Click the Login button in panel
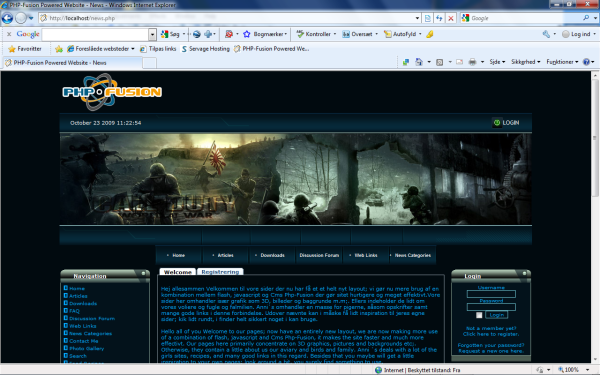The height and width of the screenshot is (375, 600). [x=496, y=315]
